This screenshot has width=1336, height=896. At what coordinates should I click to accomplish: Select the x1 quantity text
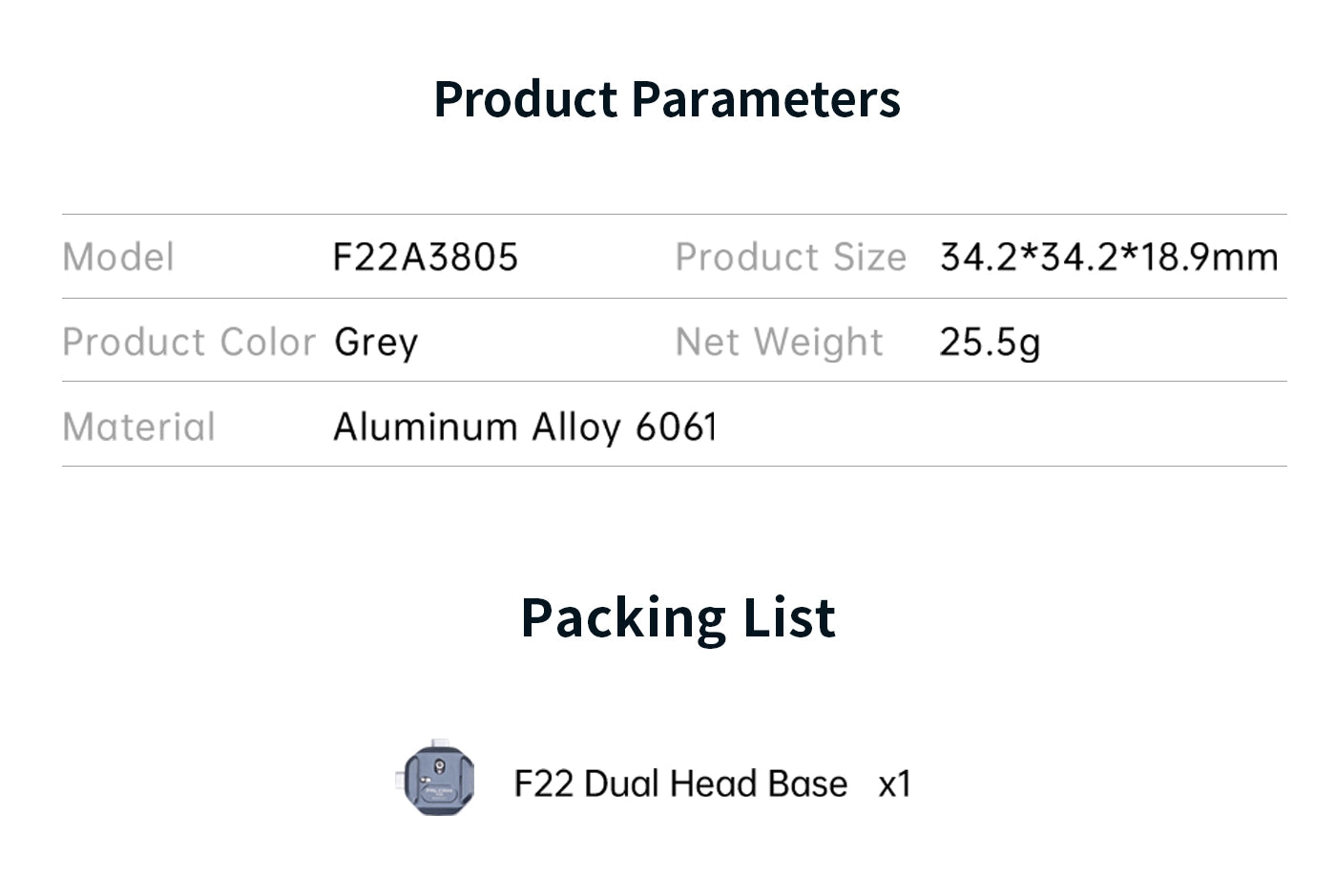(x=895, y=784)
